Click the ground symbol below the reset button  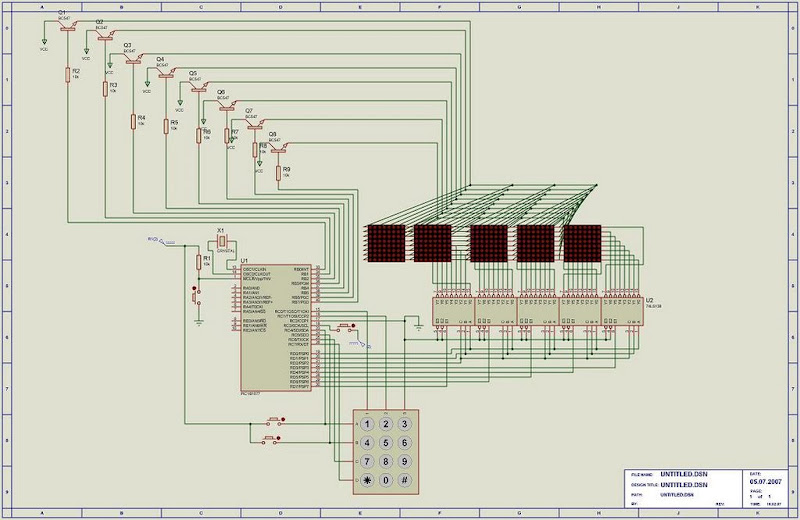pyautogui.click(x=199, y=322)
